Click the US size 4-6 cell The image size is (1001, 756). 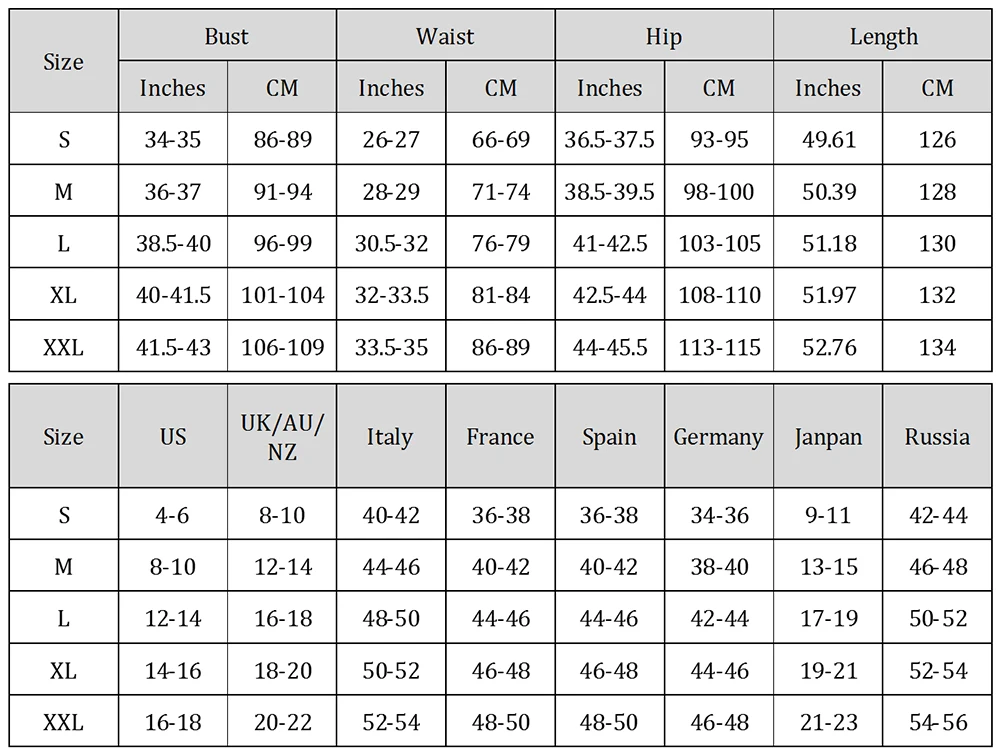[x=173, y=514]
